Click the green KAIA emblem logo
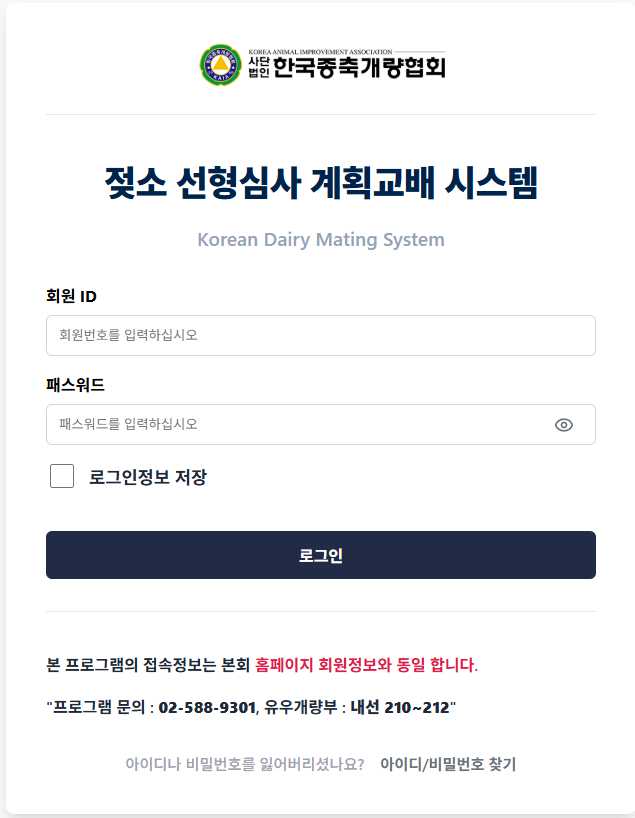The width and height of the screenshot is (635, 818). tap(219, 64)
